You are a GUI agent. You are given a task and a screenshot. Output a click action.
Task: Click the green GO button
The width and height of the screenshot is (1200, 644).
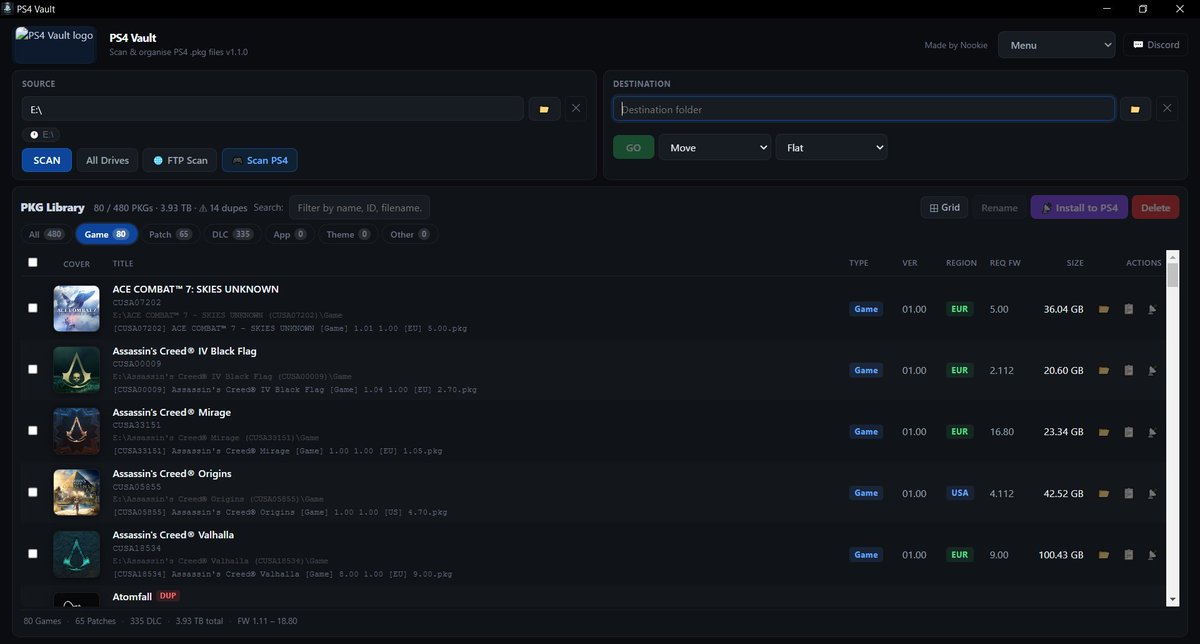[633, 147]
